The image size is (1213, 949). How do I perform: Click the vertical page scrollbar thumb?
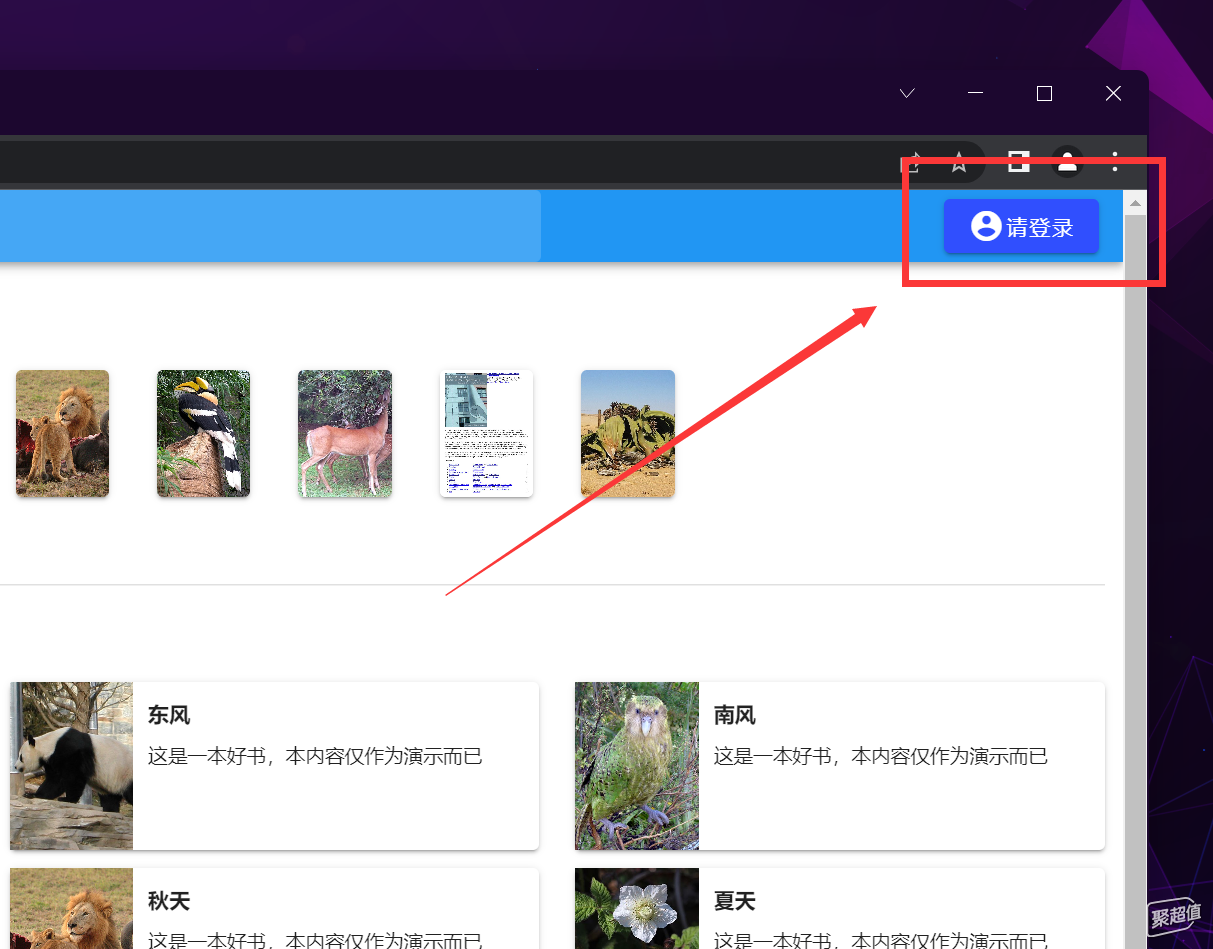[1135, 580]
